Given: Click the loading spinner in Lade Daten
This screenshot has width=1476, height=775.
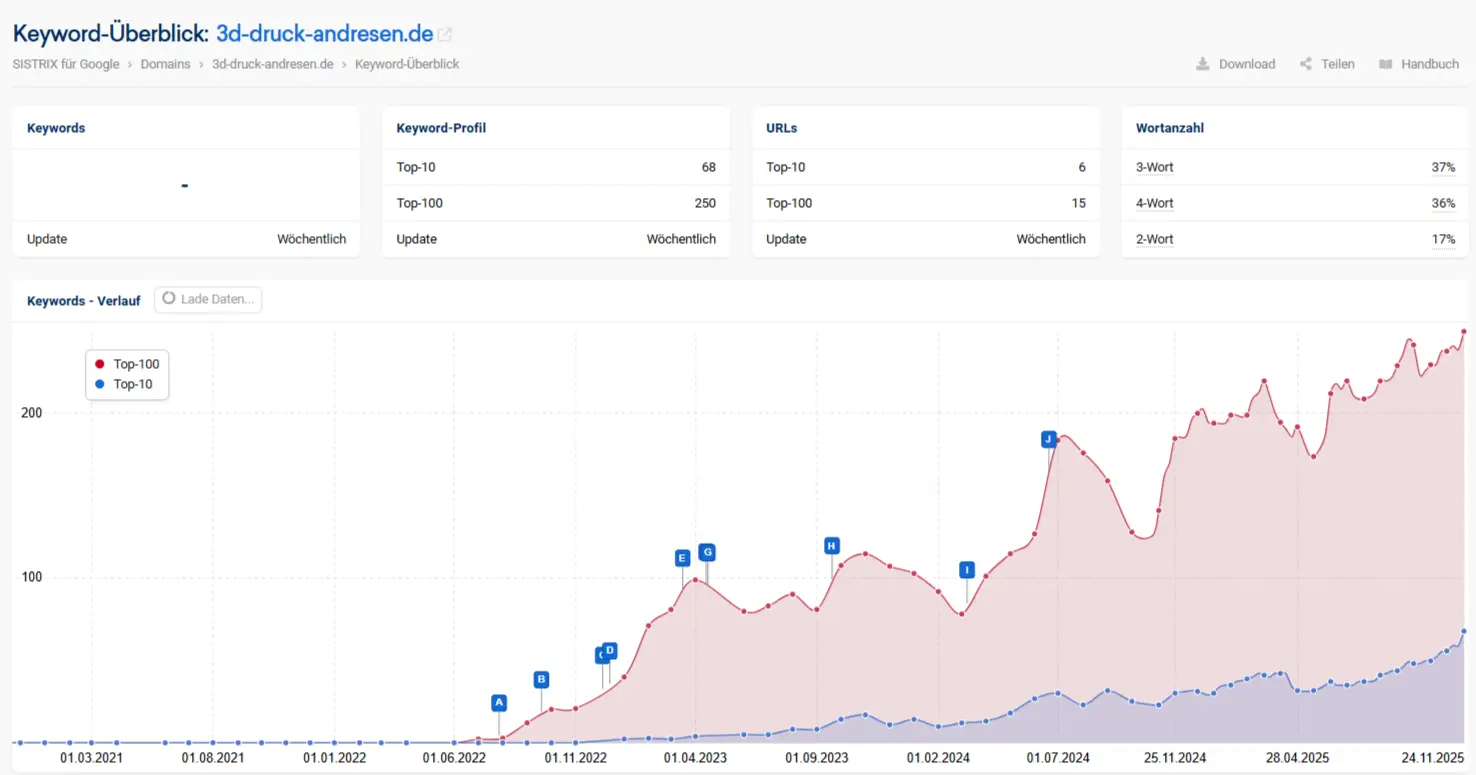Looking at the screenshot, I should (169, 299).
